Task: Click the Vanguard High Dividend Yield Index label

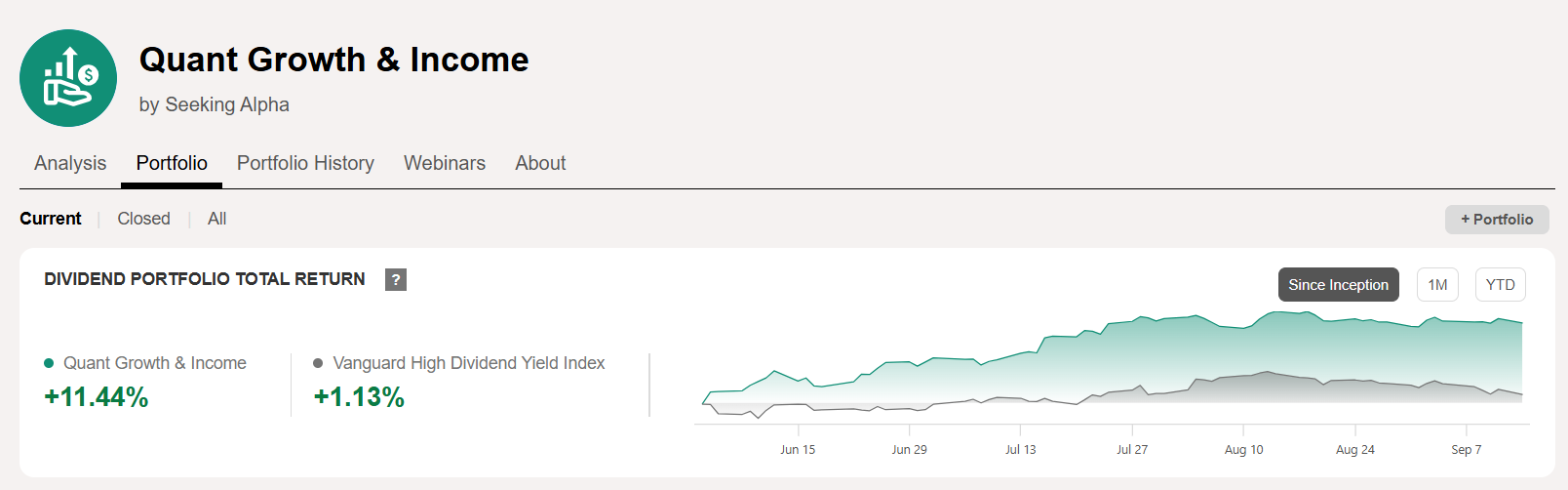Action: [x=469, y=363]
